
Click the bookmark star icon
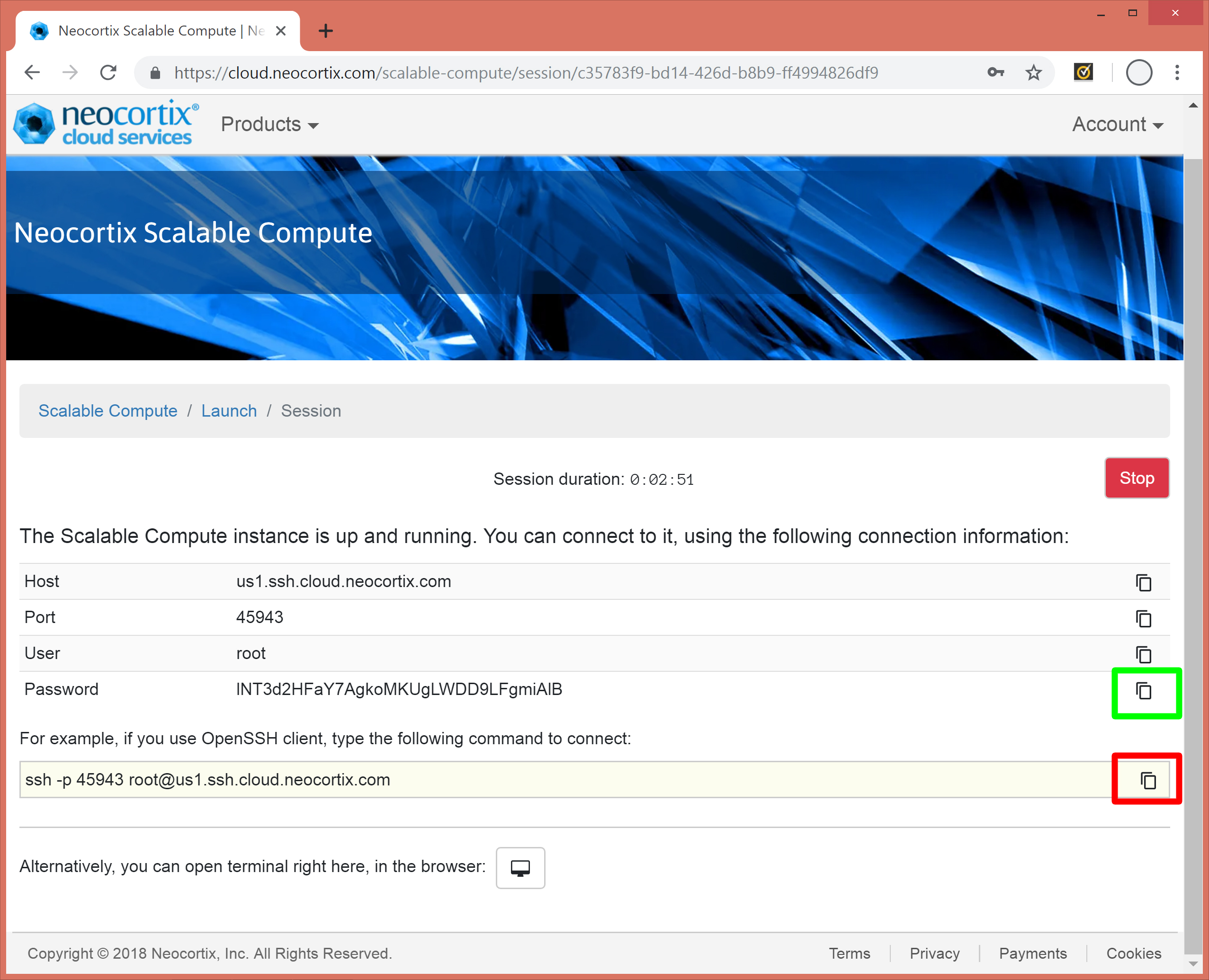[1033, 73]
